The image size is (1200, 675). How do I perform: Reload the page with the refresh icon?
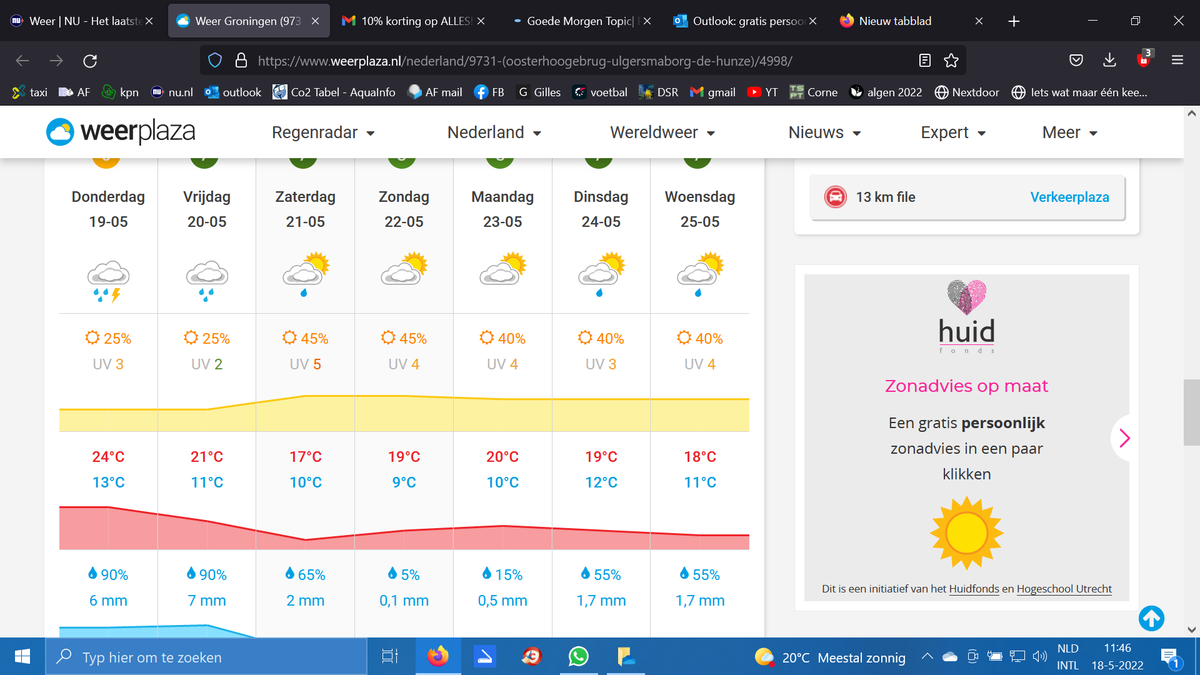coord(90,61)
